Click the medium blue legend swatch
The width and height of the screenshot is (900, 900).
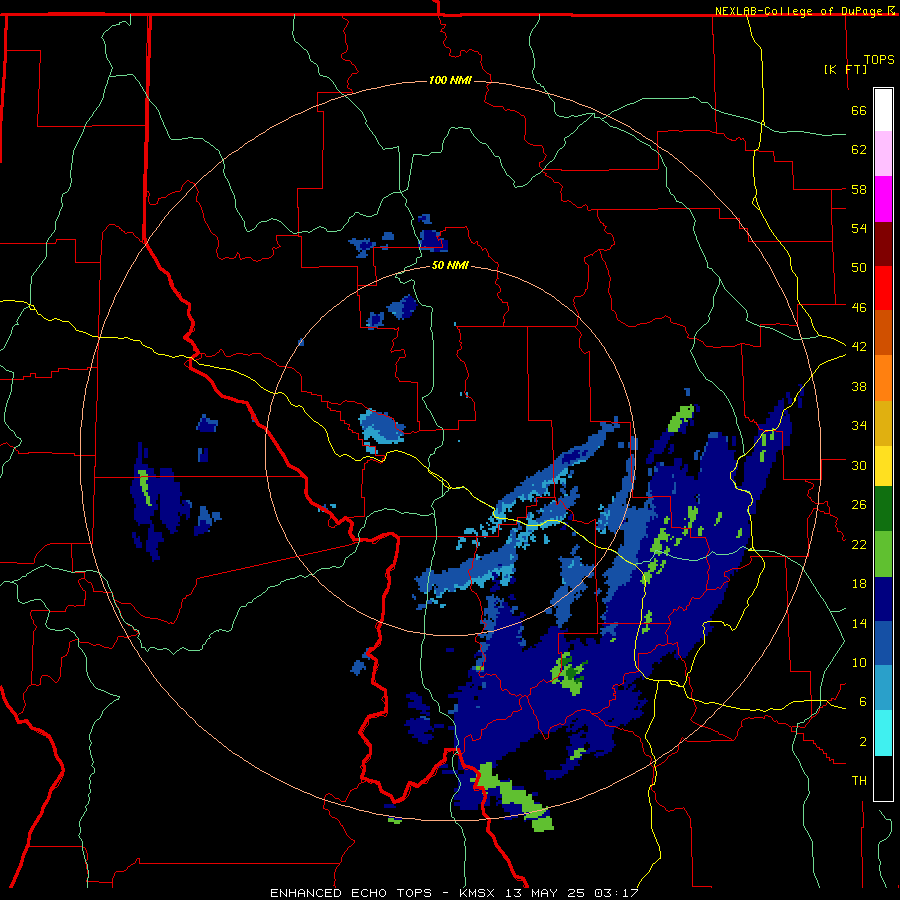pos(883,644)
